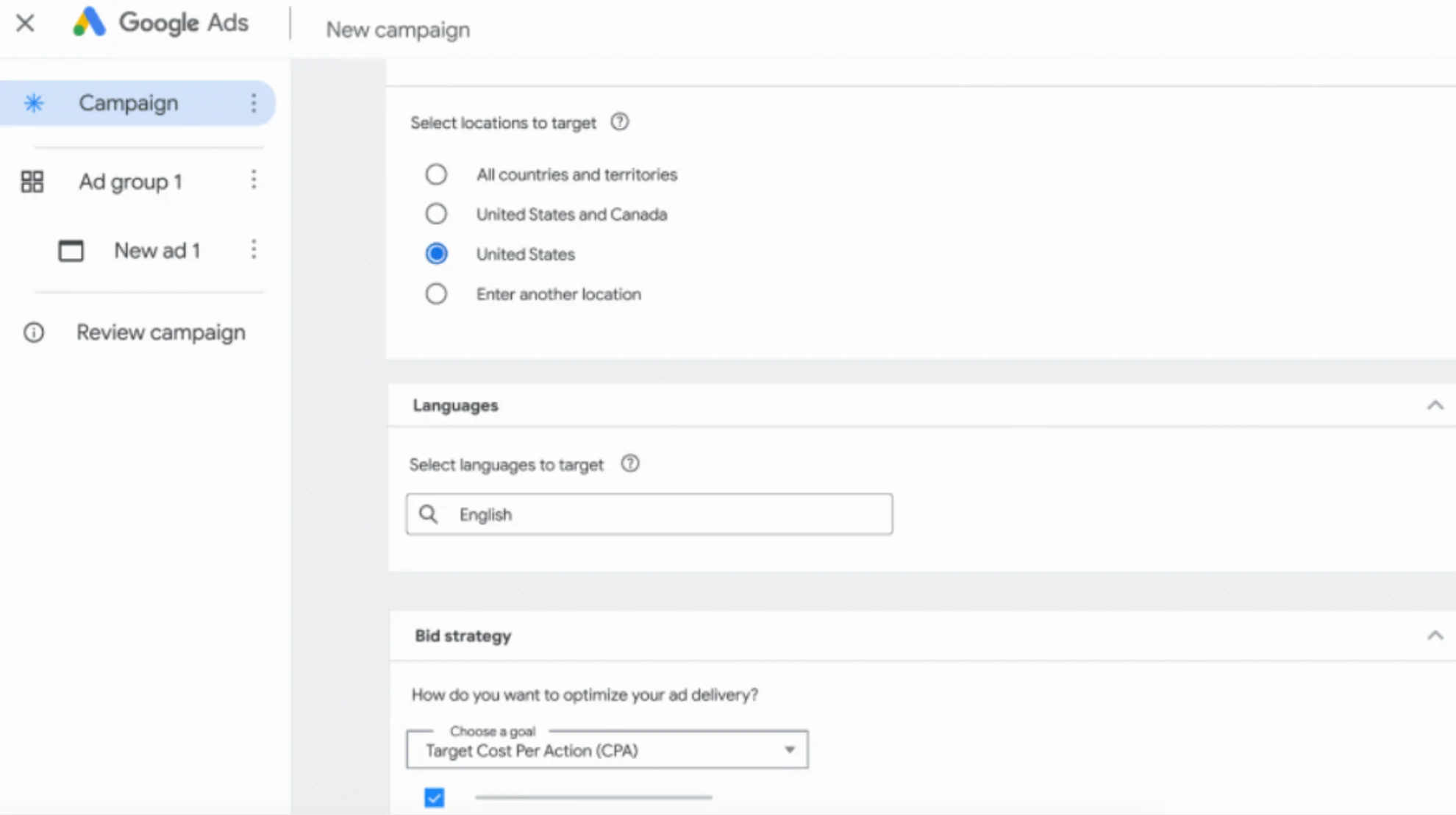Uncheck the checkbox under Choose a goal
Screen dimensions: 1456x815
[x=434, y=797]
